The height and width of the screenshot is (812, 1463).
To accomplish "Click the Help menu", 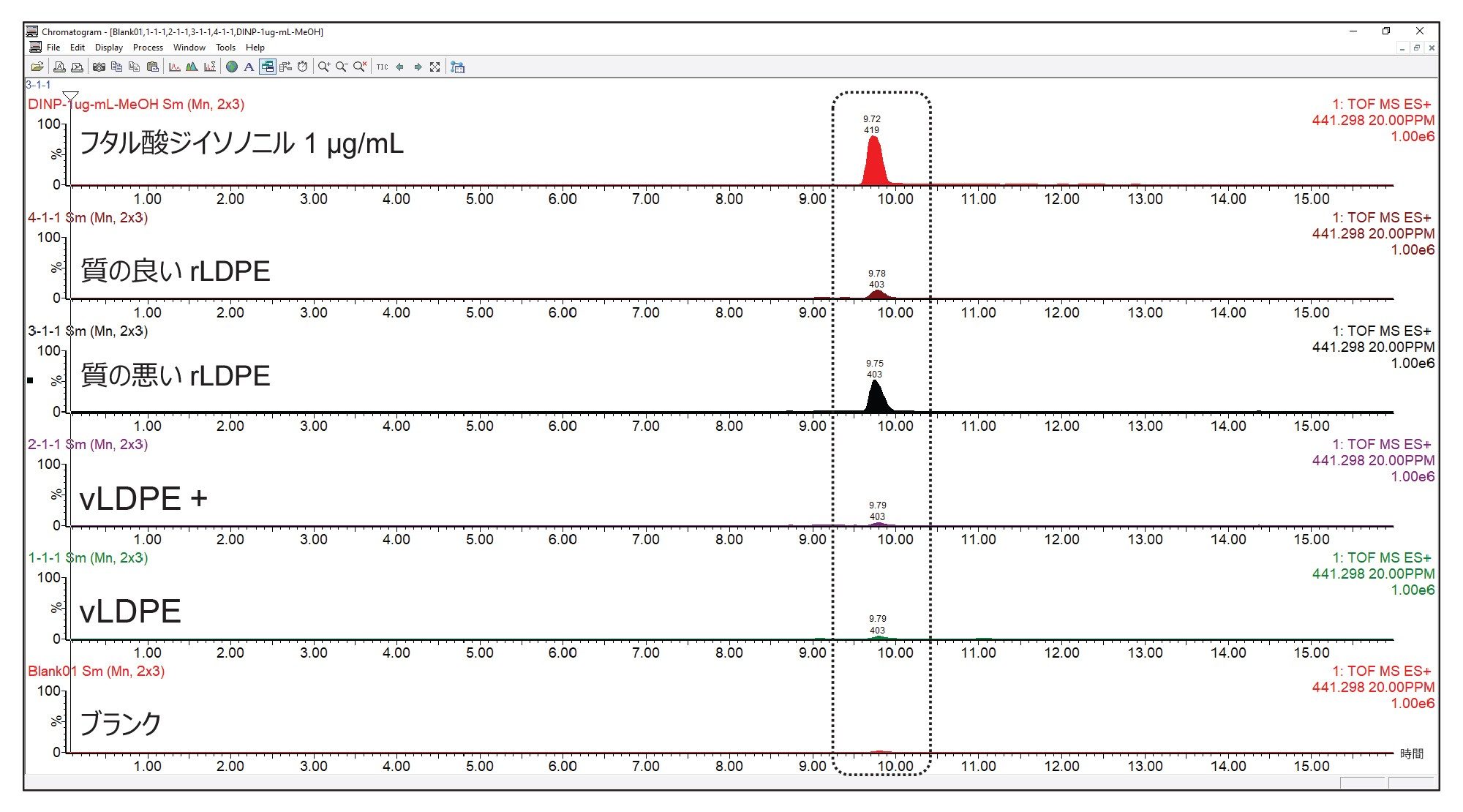I will [x=255, y=48].
